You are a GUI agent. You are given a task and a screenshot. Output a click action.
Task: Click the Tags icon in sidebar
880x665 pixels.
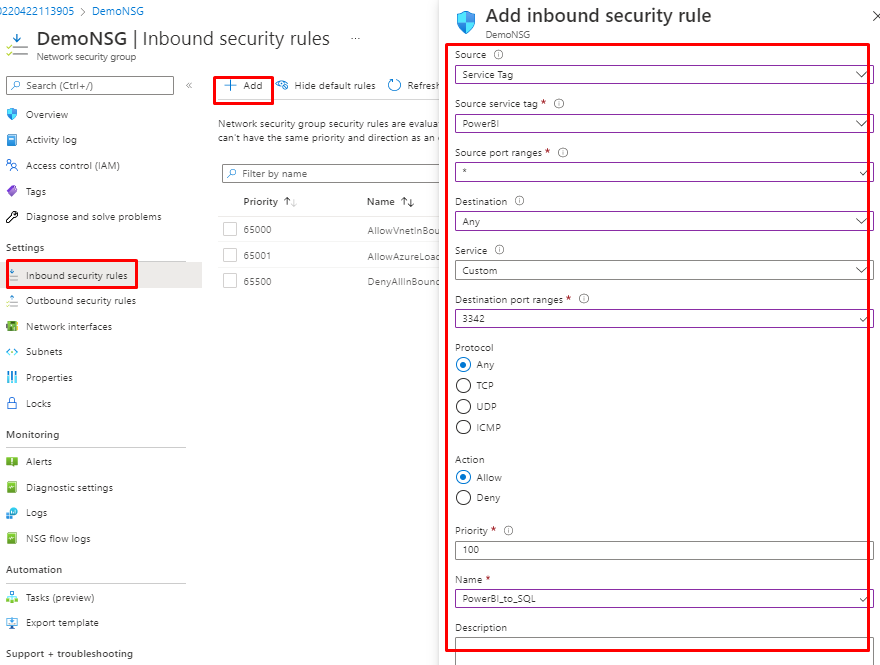click(x=12, y=191)
